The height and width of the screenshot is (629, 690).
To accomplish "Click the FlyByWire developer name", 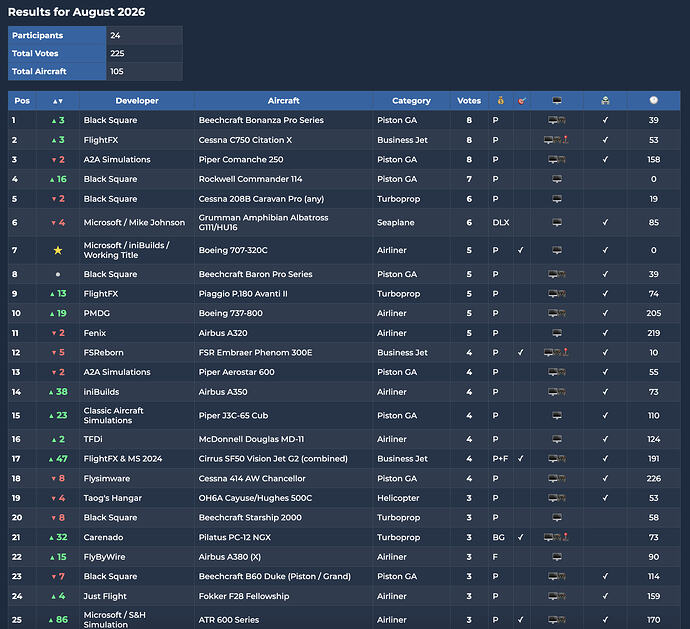I will (x=104, y=557).
